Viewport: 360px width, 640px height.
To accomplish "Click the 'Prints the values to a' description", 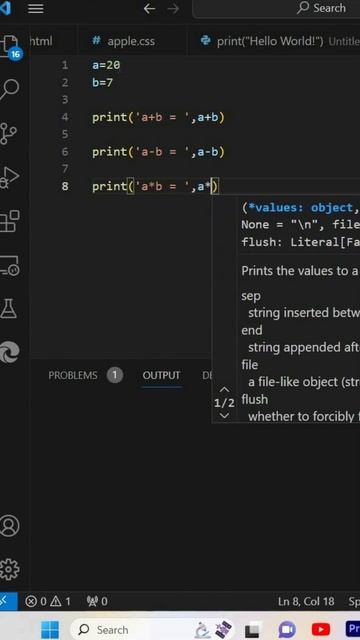I will click(x=300, y=271).
